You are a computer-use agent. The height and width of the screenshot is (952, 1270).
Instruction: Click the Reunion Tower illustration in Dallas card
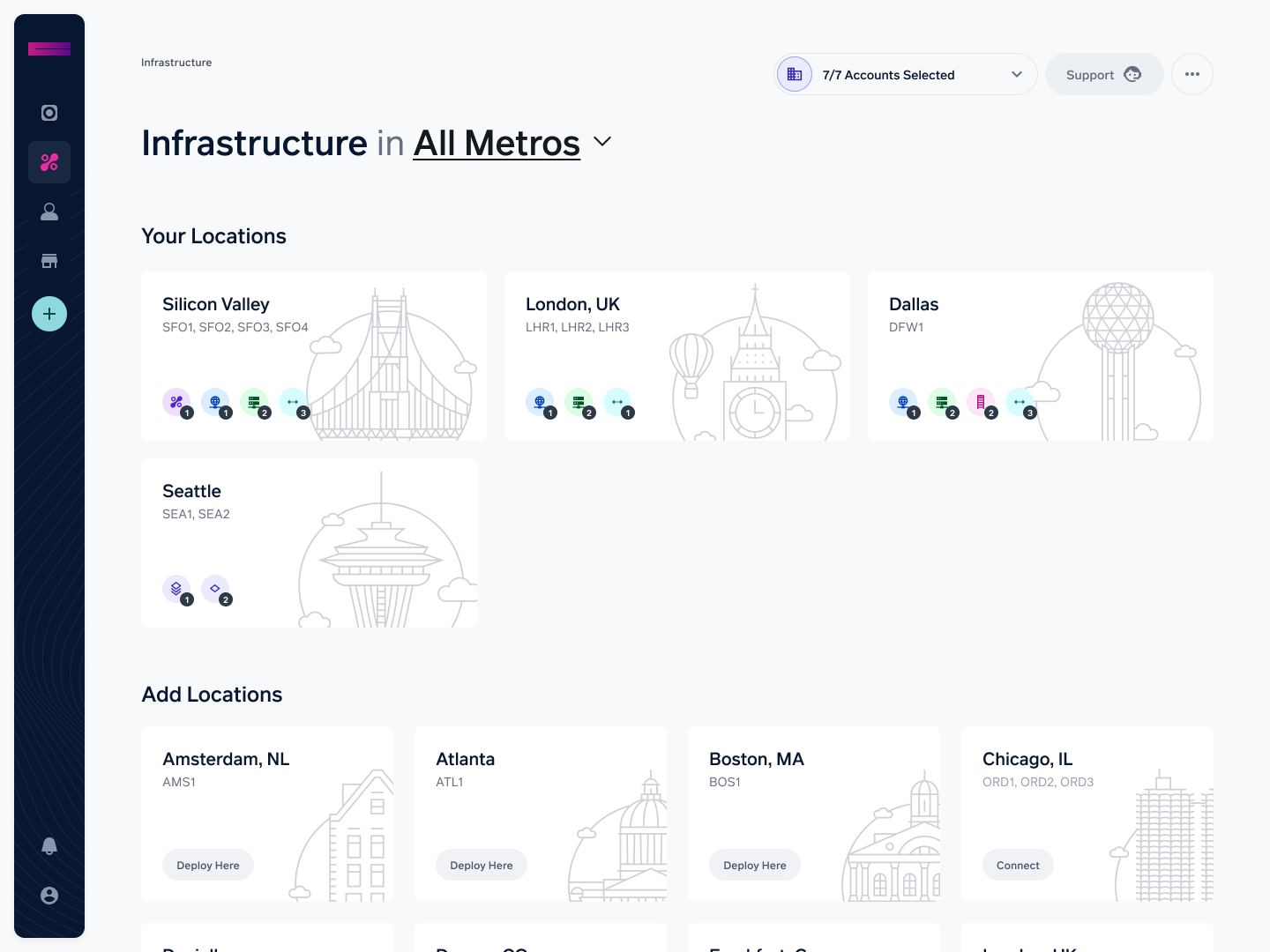click(x=1118, y=361)
